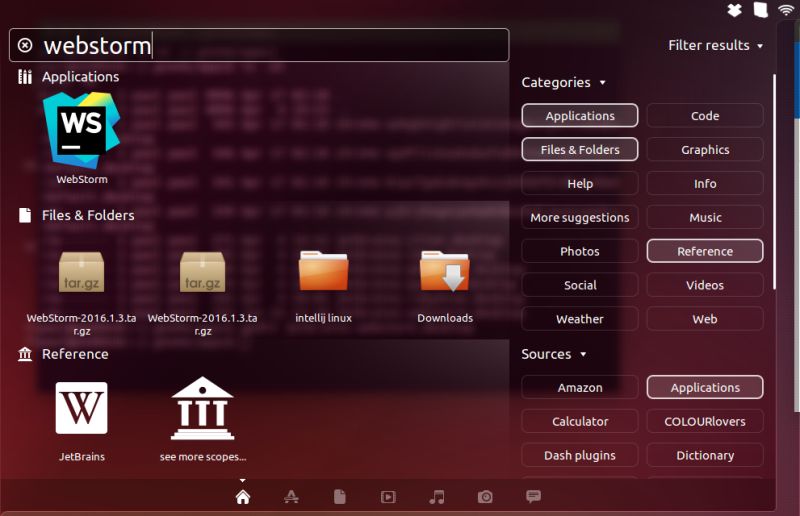Click the tray icon next to Dropbox

(x=760, y=10)
